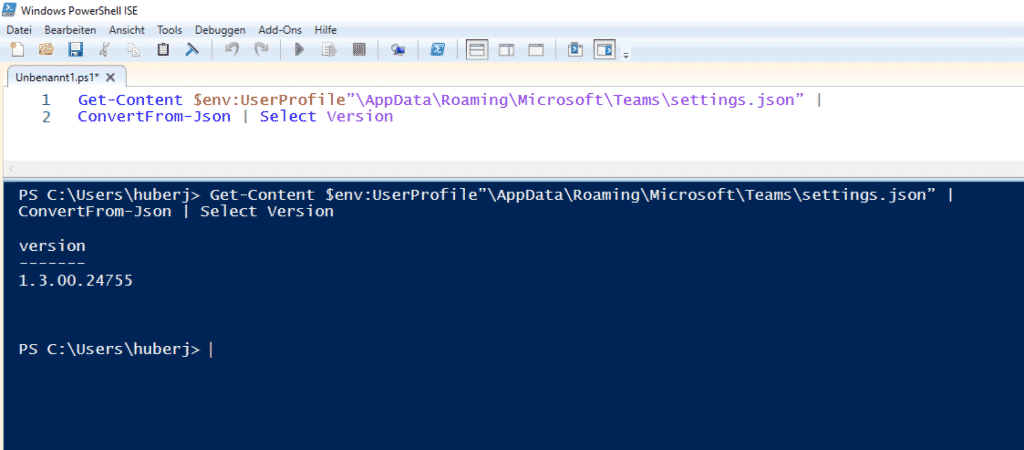Click the version value 1.3.00.24755
Screen dimensions: 1024x450
76,281
